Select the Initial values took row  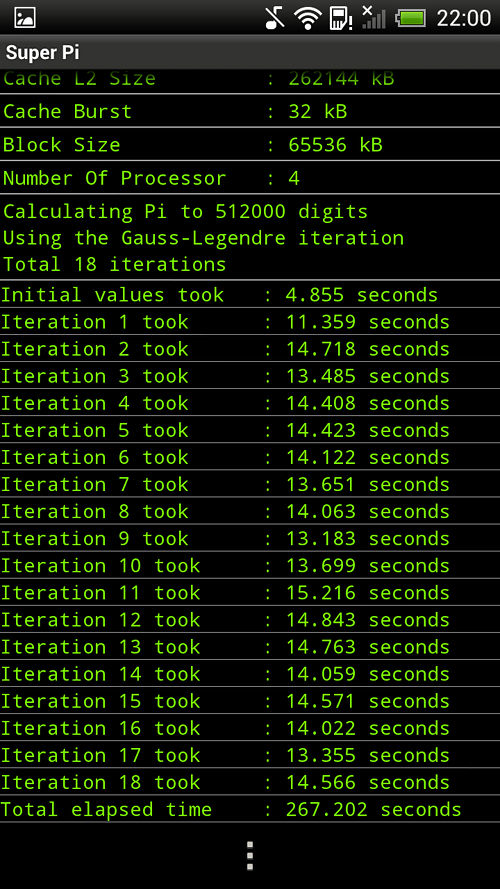250,295
